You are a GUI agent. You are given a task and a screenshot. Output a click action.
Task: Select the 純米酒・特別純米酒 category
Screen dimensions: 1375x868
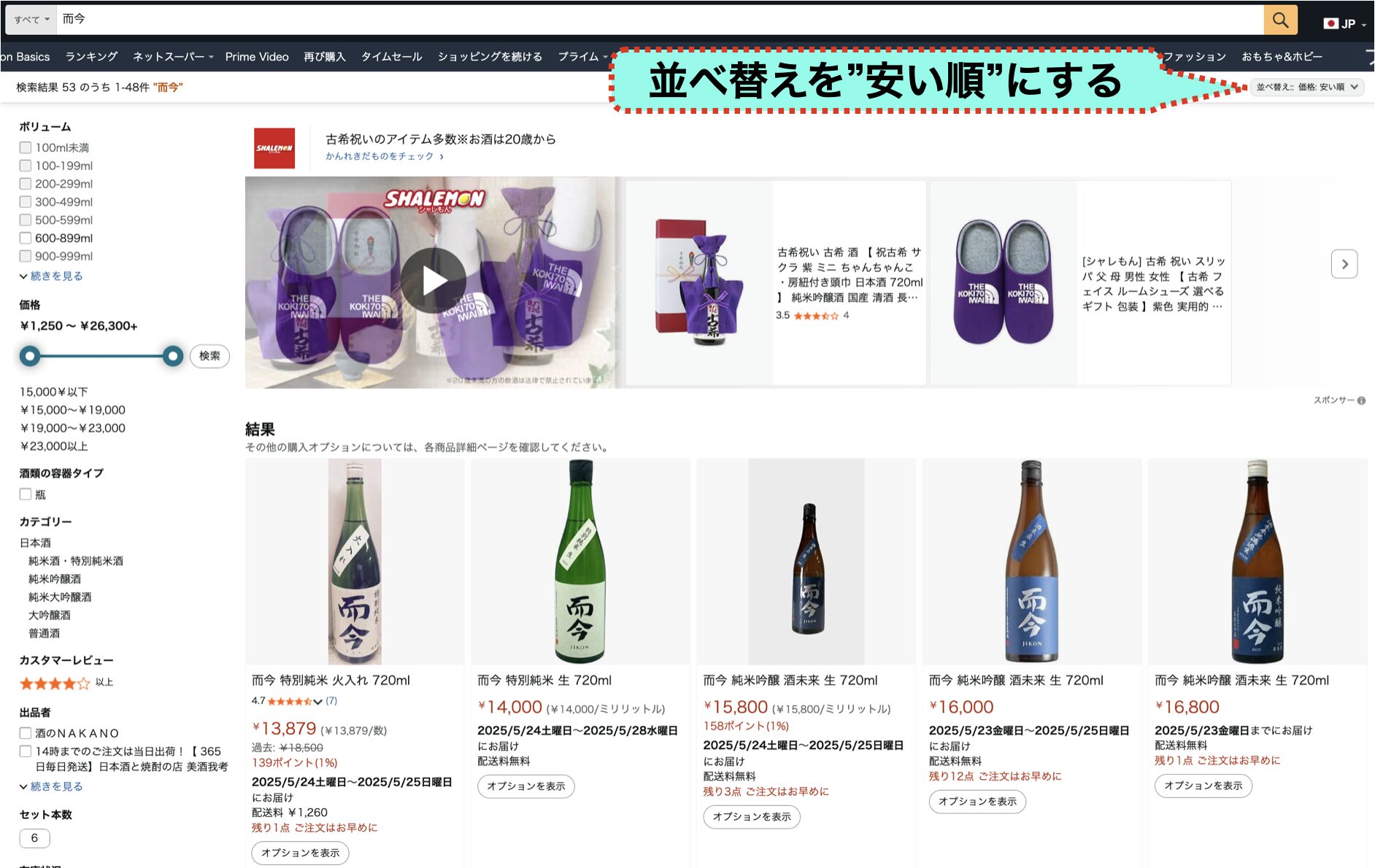coord(76,561)
